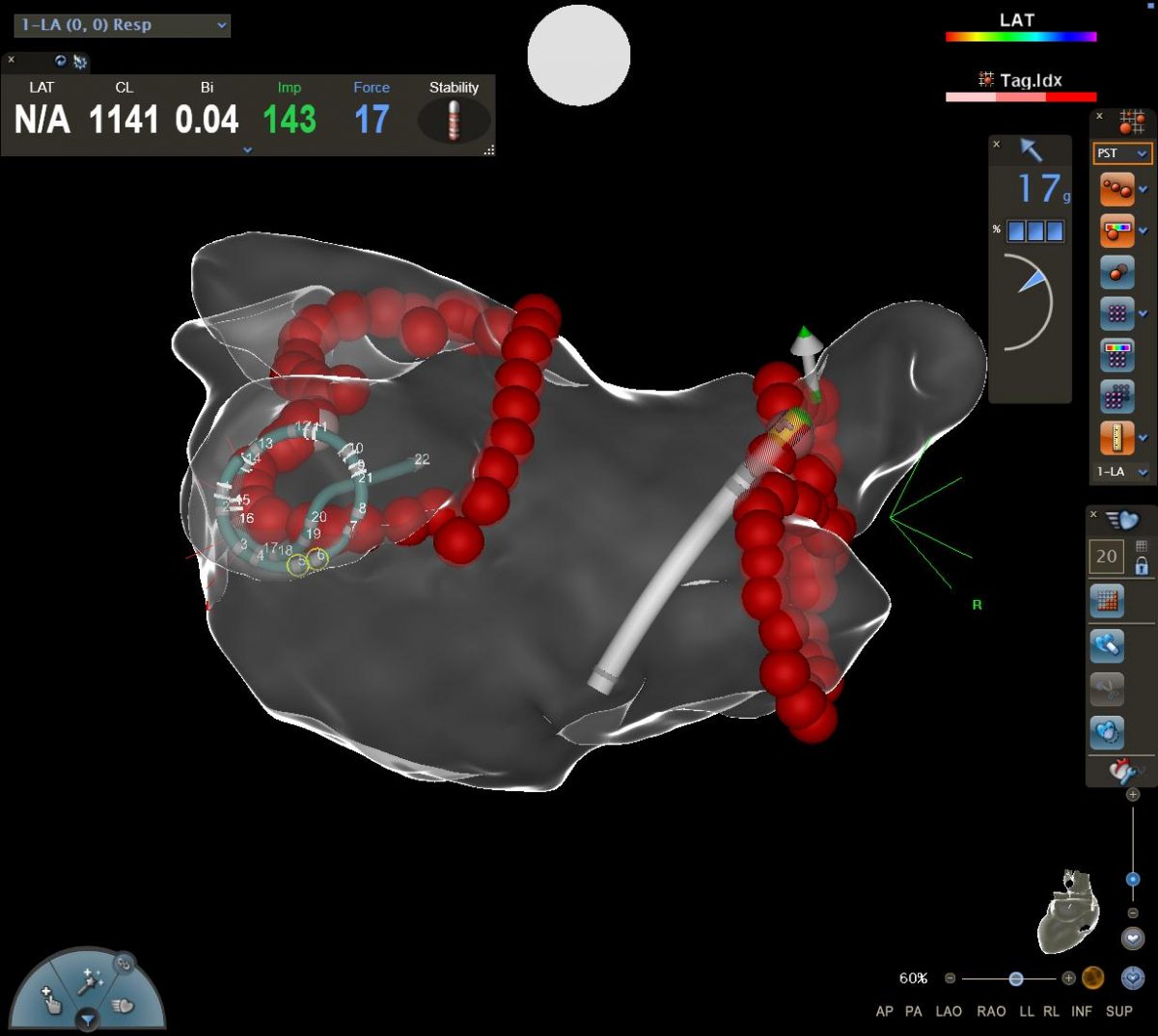
Task: Click the 60% transparency slider handle
Action: coord(1016,978)
